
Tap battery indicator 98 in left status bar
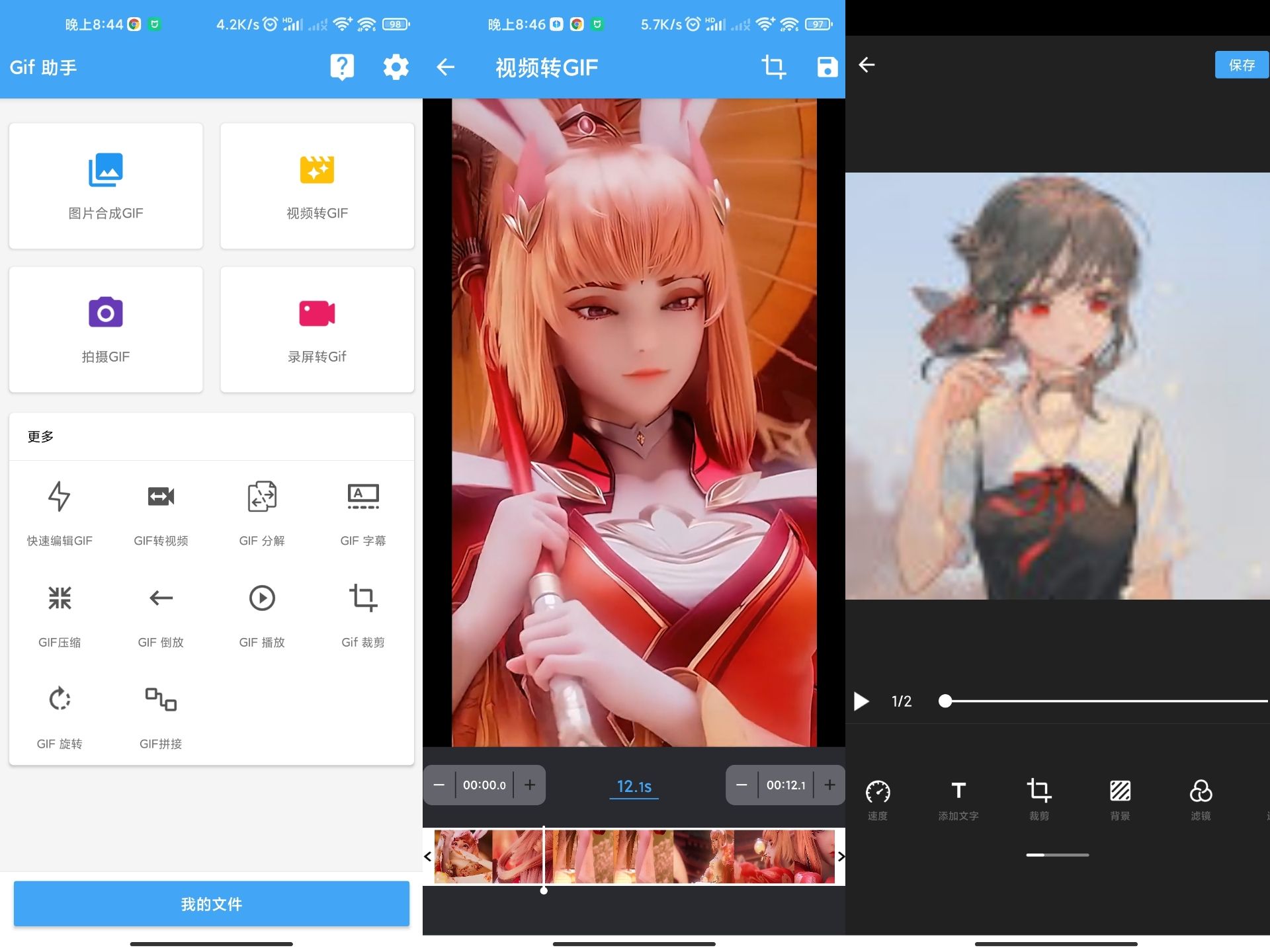(396, 24)
